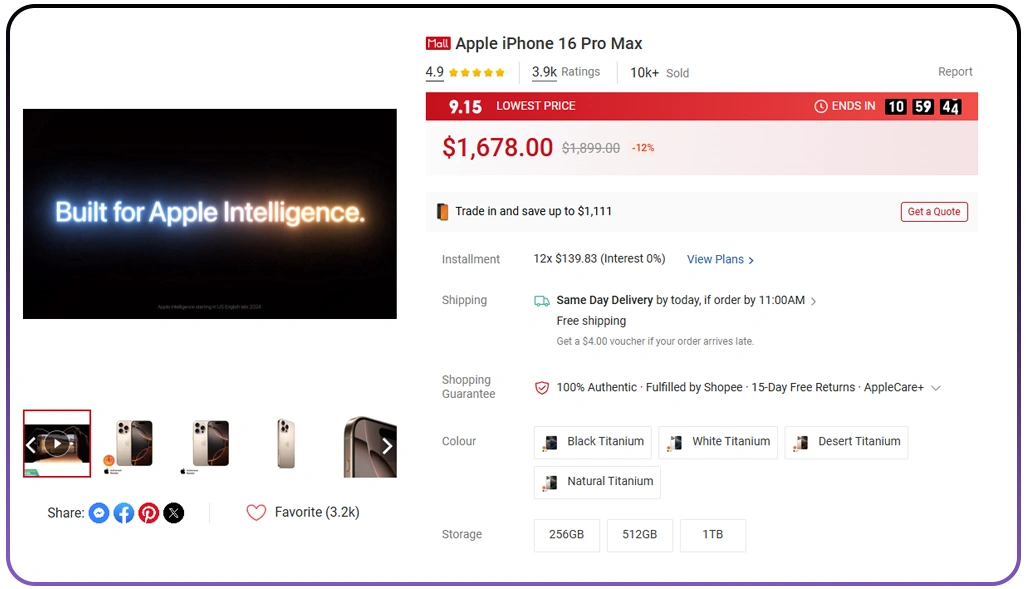This screenshot has width=1026, height=589.
Task: Share the product via Facebook Messenger
Action: [x=99, y=512]
